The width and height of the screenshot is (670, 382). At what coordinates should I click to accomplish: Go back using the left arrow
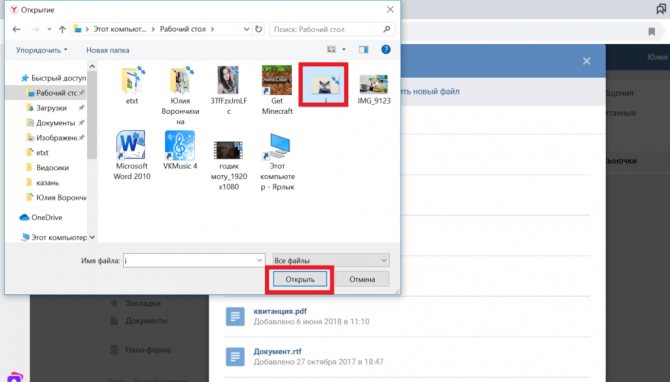click(x=16, y=29)
